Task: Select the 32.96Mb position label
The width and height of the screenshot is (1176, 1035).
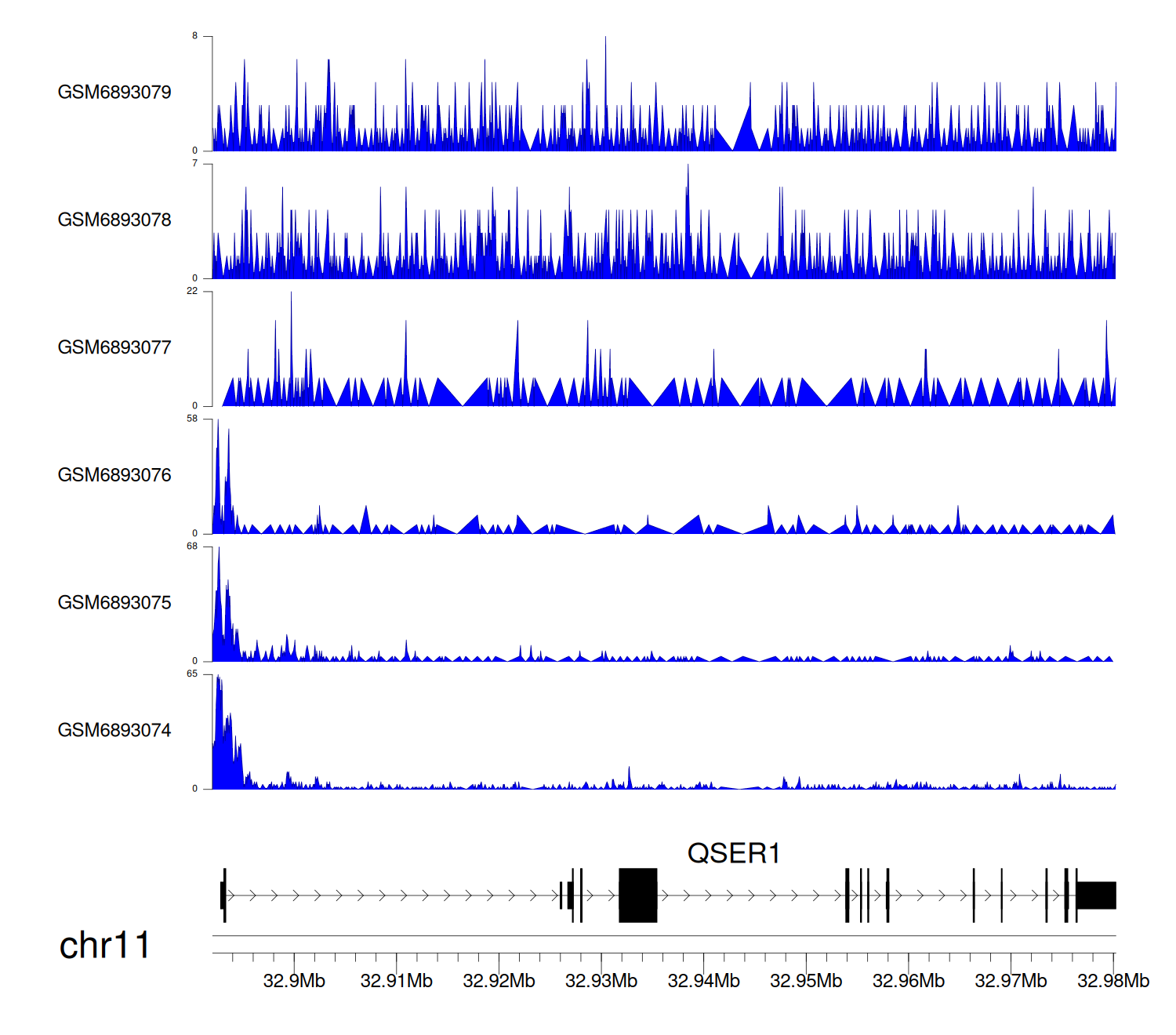Action: click(x=908, y=981)
